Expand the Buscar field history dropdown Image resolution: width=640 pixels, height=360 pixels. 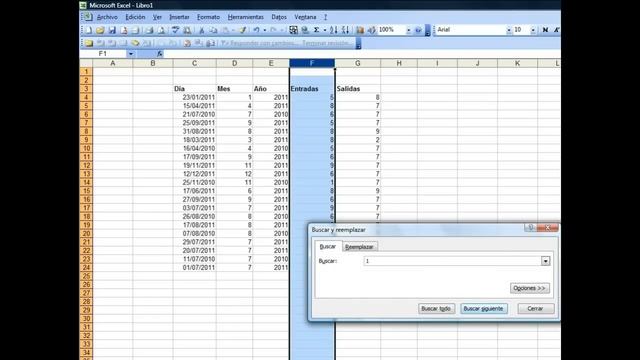point(545,261)
